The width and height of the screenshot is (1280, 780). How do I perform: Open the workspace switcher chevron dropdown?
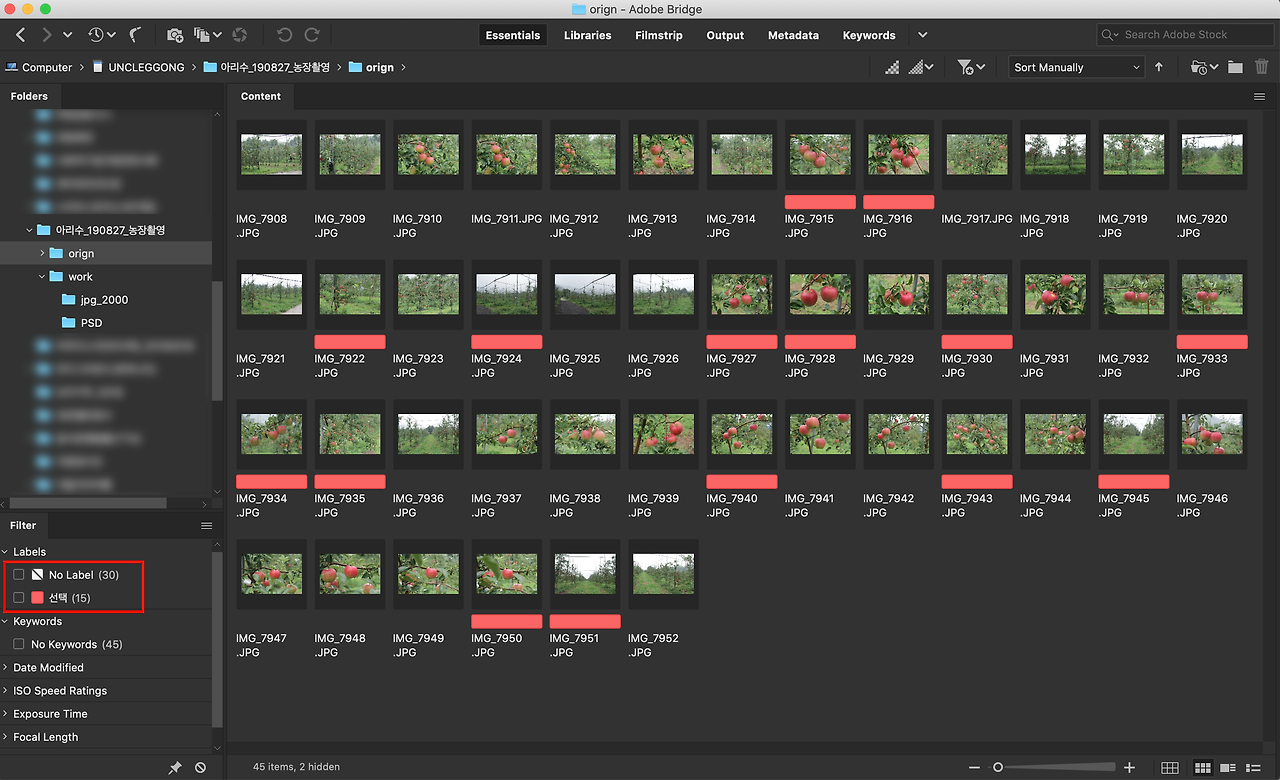pyautogui.click(x=923, y=35)
